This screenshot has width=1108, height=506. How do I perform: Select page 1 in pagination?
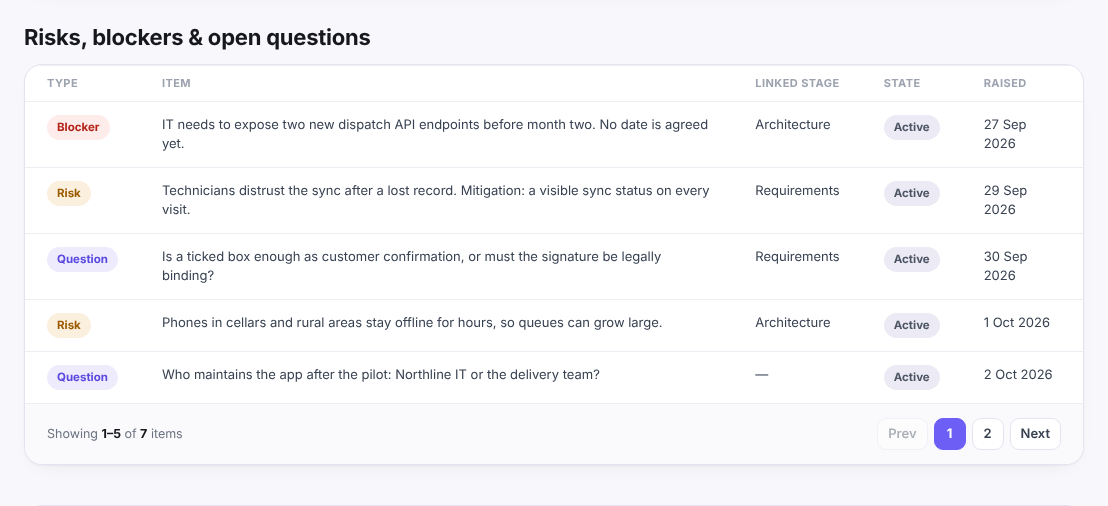pos(950,434)
